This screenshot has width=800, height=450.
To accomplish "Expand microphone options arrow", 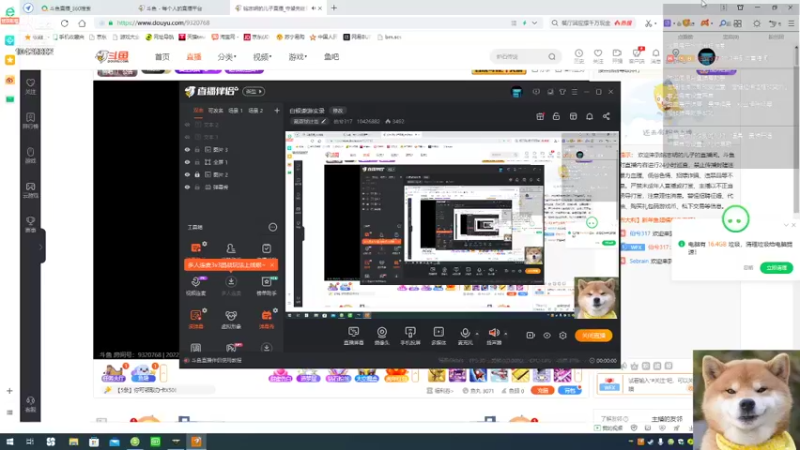I will (477, 334).
